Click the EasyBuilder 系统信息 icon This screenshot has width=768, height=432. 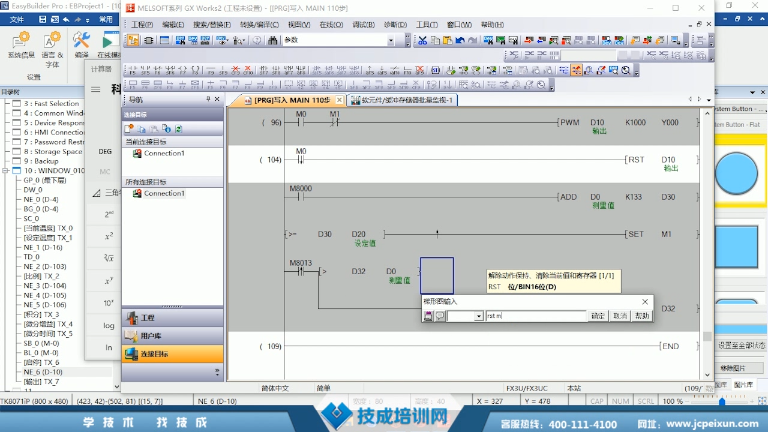21,45
